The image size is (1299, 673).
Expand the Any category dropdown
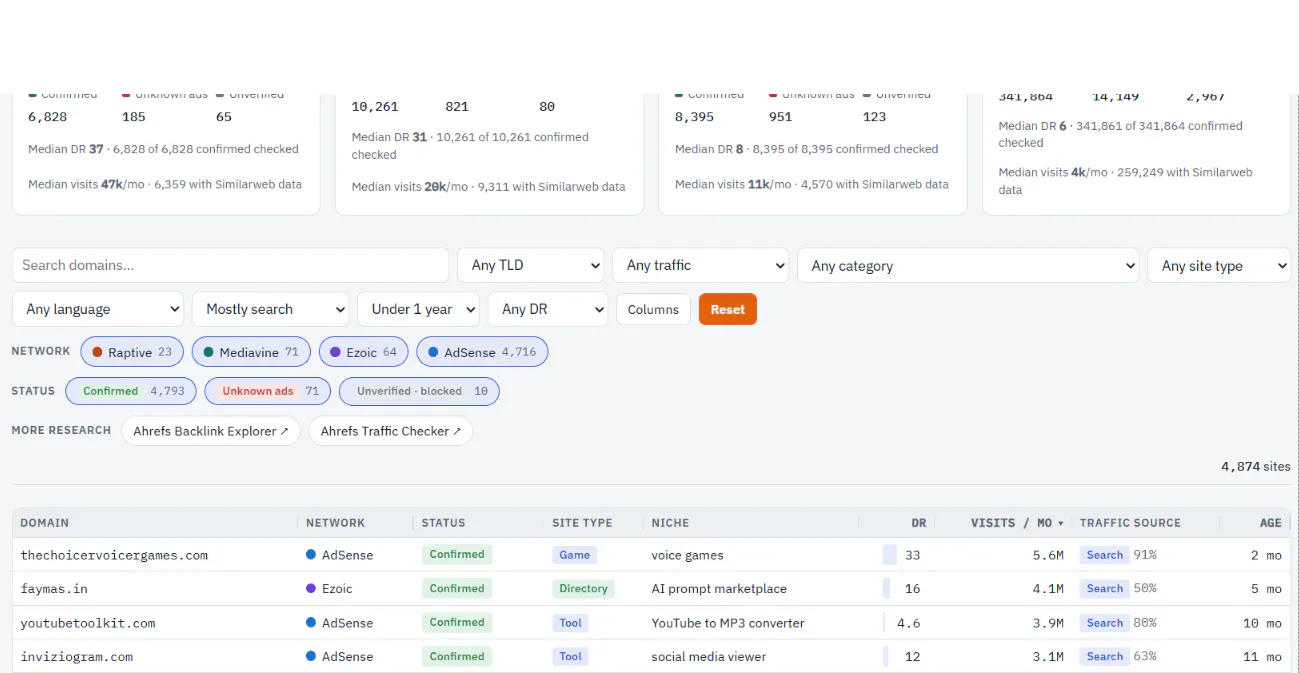[x=968, y=265]
